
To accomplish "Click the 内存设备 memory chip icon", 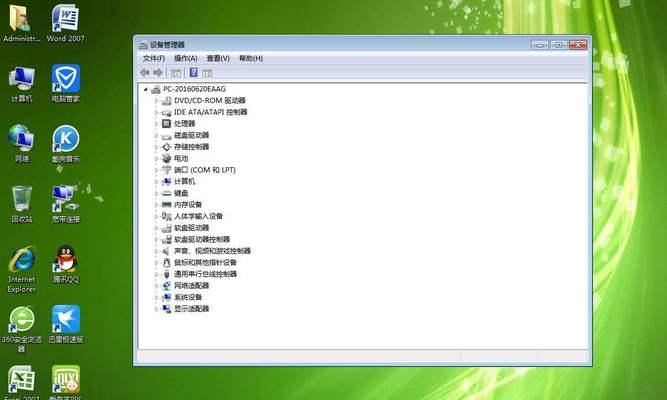I will pyautogui.click(x=166, y=205).
